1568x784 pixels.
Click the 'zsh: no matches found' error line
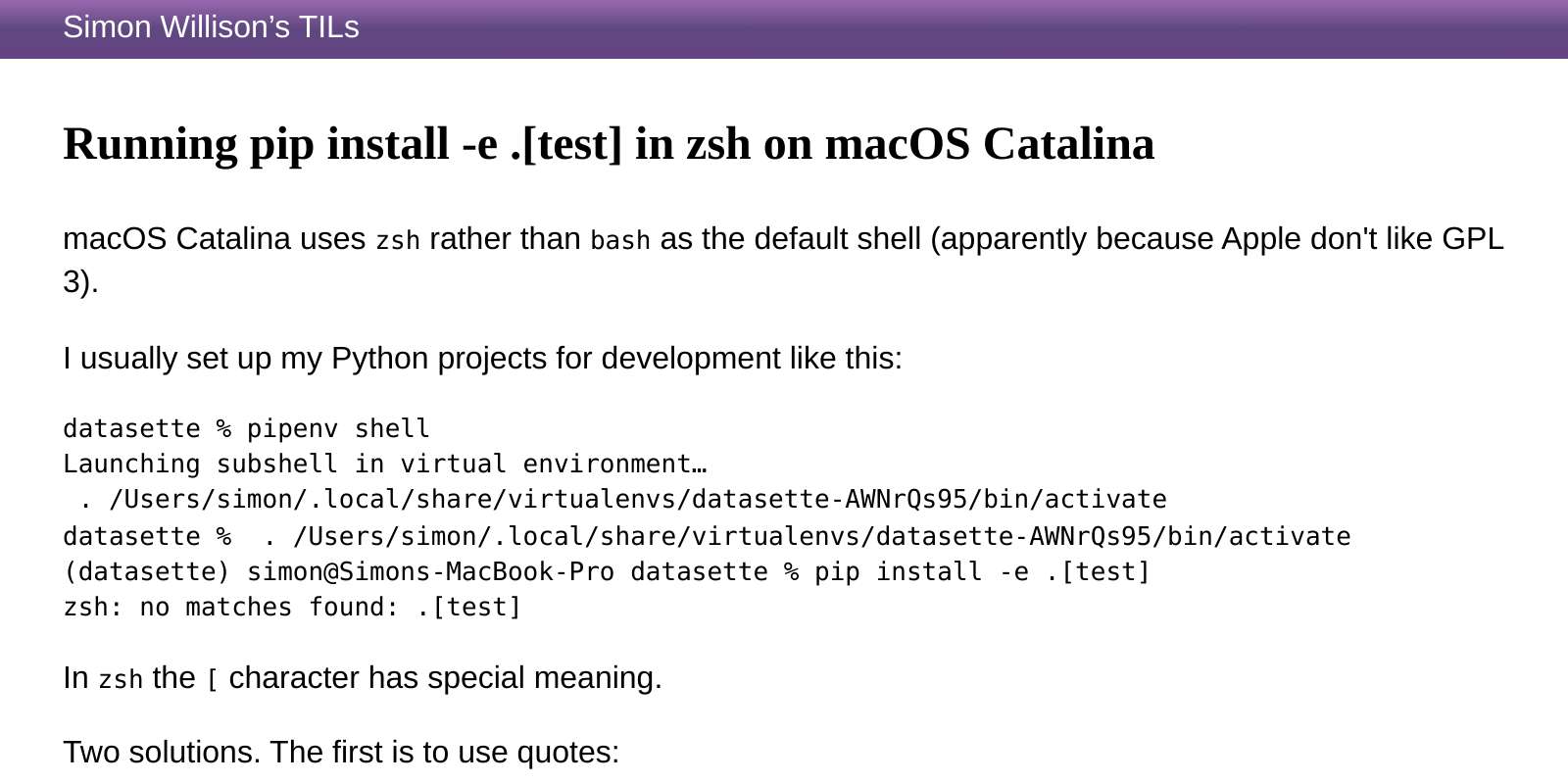pyautogui.click(x=292, y=607)
